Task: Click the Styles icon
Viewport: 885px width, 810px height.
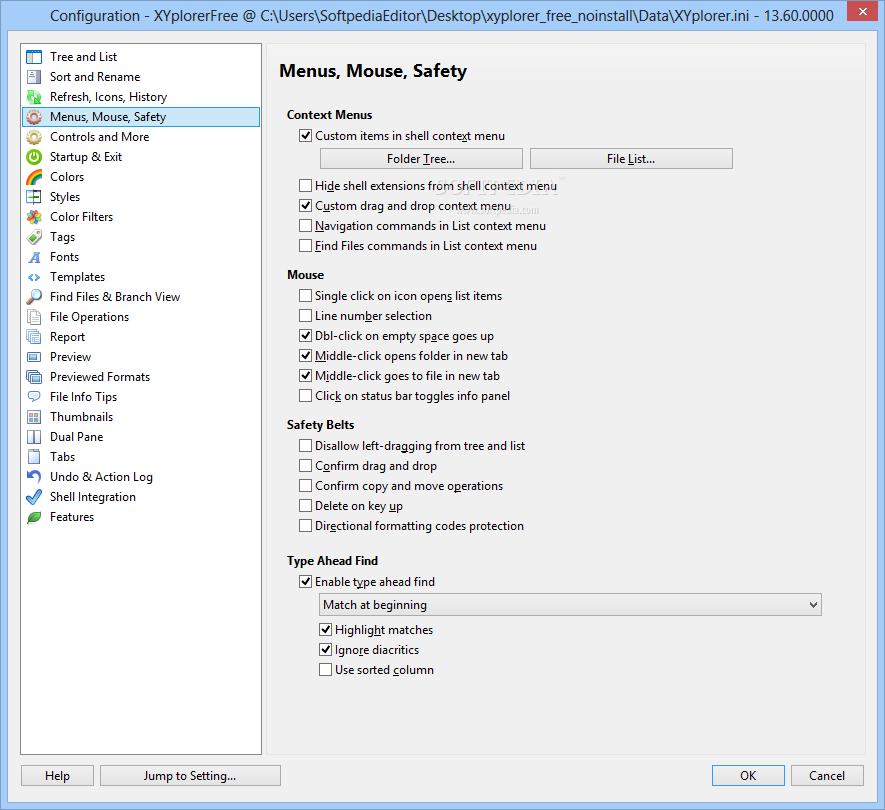Action: click(x=34, y=197)
